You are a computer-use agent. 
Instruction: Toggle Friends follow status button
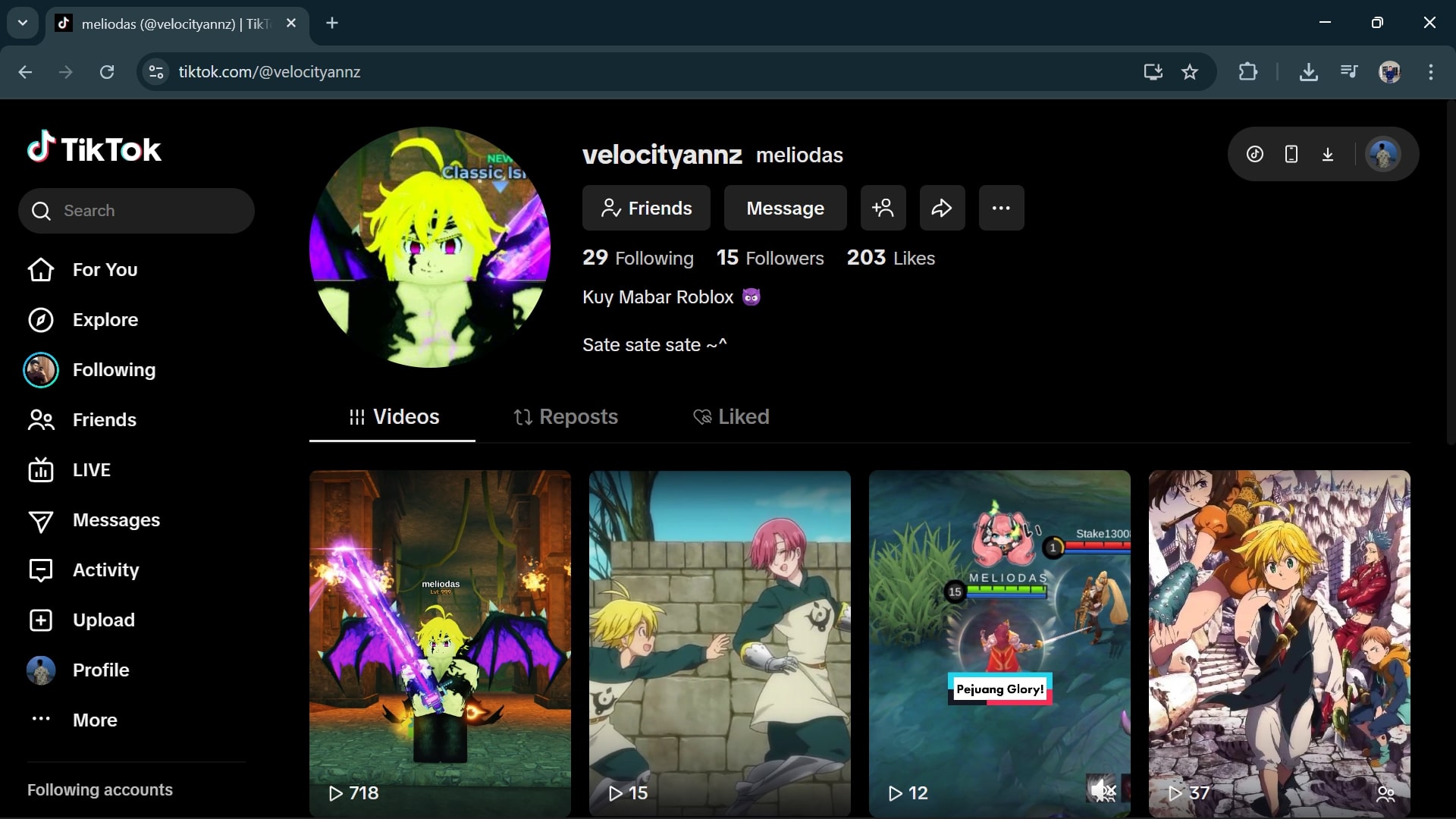(646, 208)
